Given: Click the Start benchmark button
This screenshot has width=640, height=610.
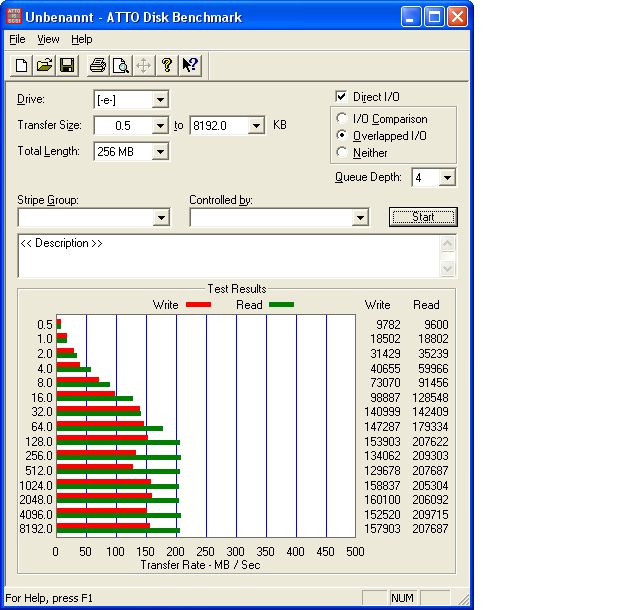Looking at the screenshot, I should (423, 217).
